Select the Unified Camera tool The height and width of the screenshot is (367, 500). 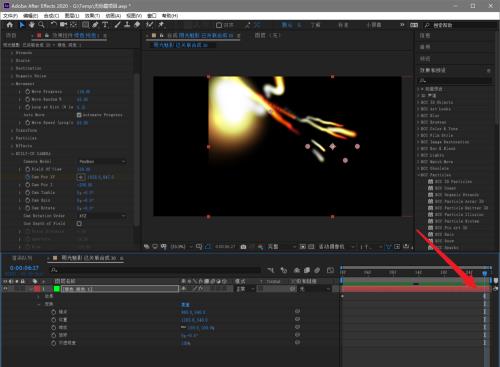(63, 25)
